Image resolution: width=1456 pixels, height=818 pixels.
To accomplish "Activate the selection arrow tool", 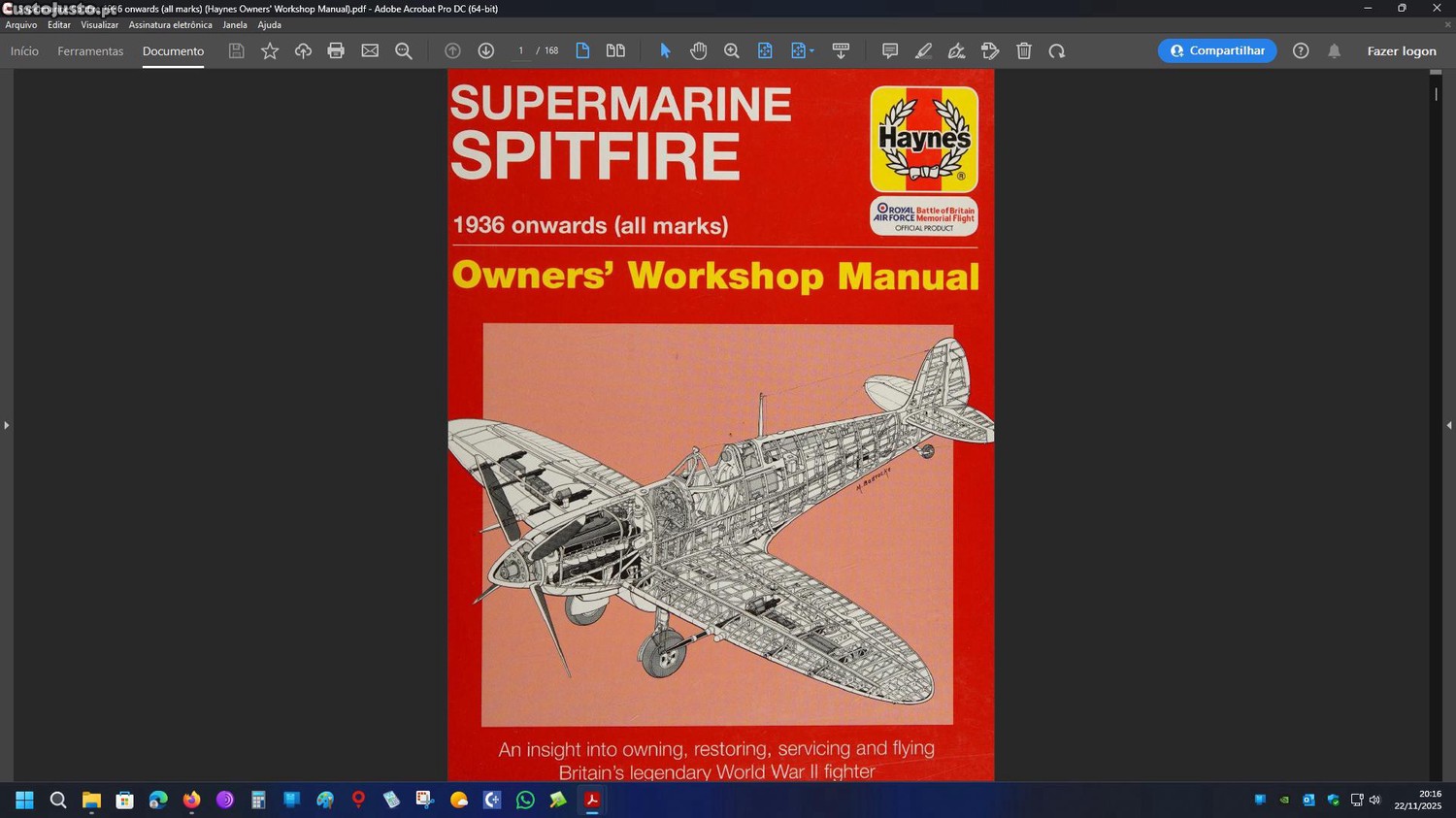I will coord(665,50).
